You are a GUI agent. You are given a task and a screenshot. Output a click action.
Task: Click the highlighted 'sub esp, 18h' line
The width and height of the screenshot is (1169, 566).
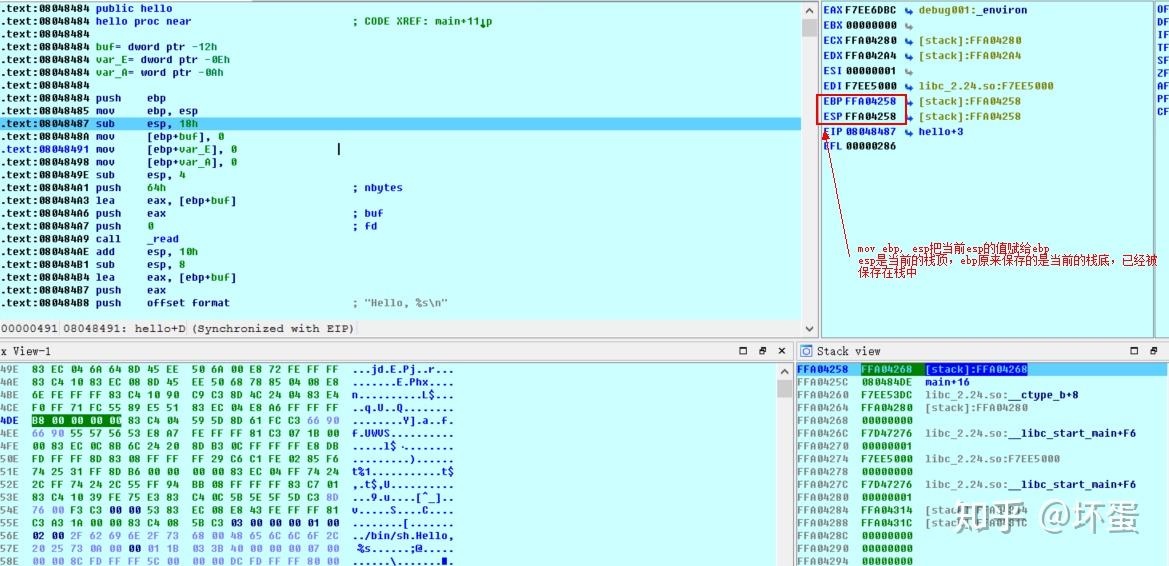tap(400, 124)
